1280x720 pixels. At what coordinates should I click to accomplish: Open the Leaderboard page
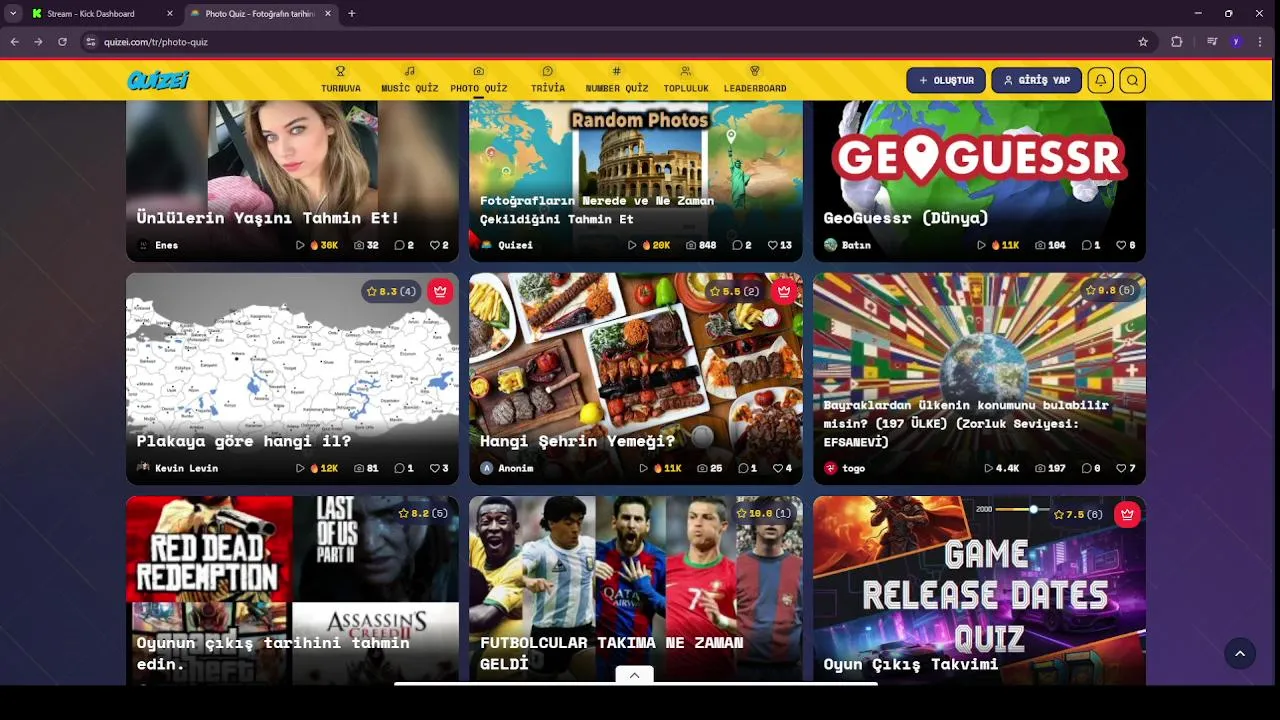(755, 80)
